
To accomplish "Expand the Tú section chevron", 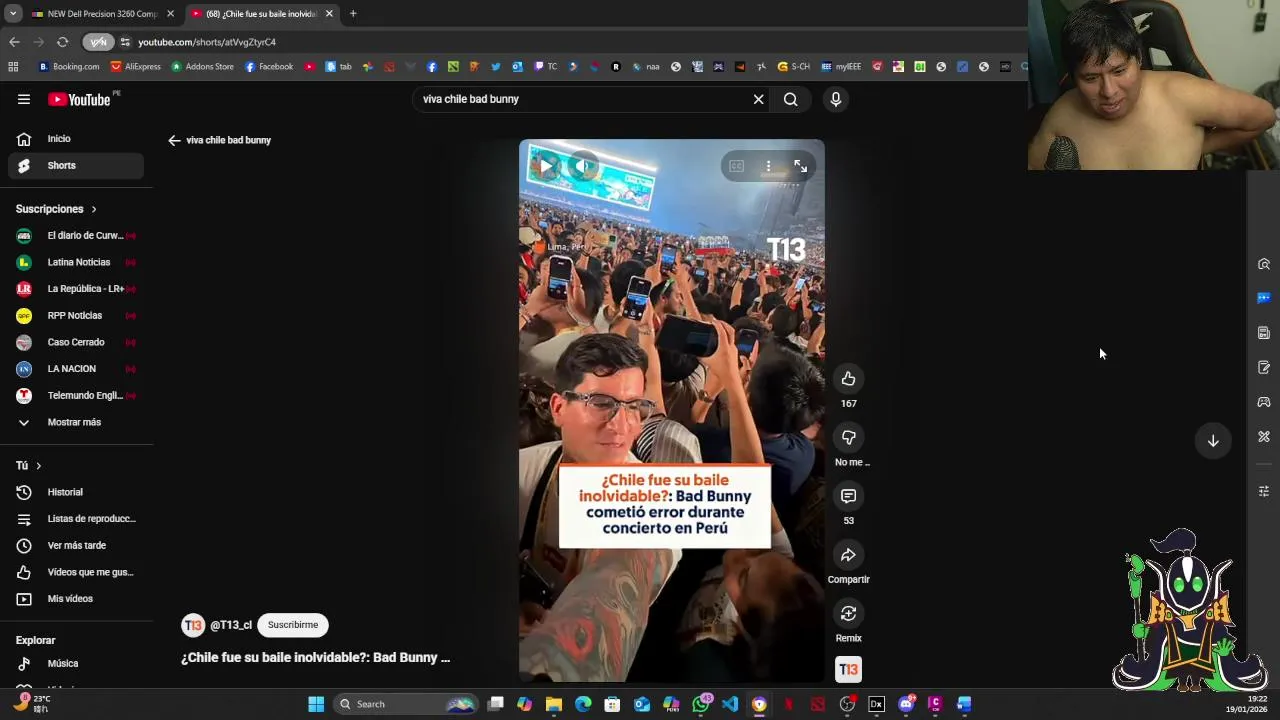I will coord(38,466).
